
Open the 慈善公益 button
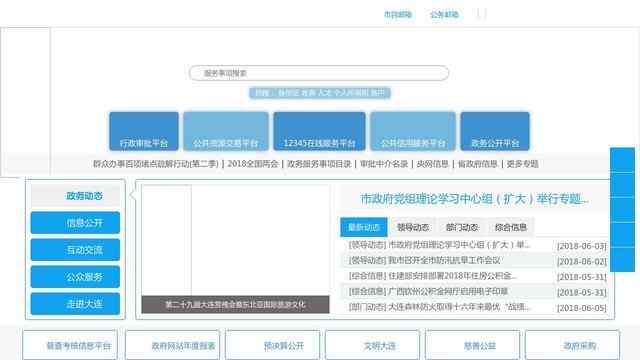point(472,346)
